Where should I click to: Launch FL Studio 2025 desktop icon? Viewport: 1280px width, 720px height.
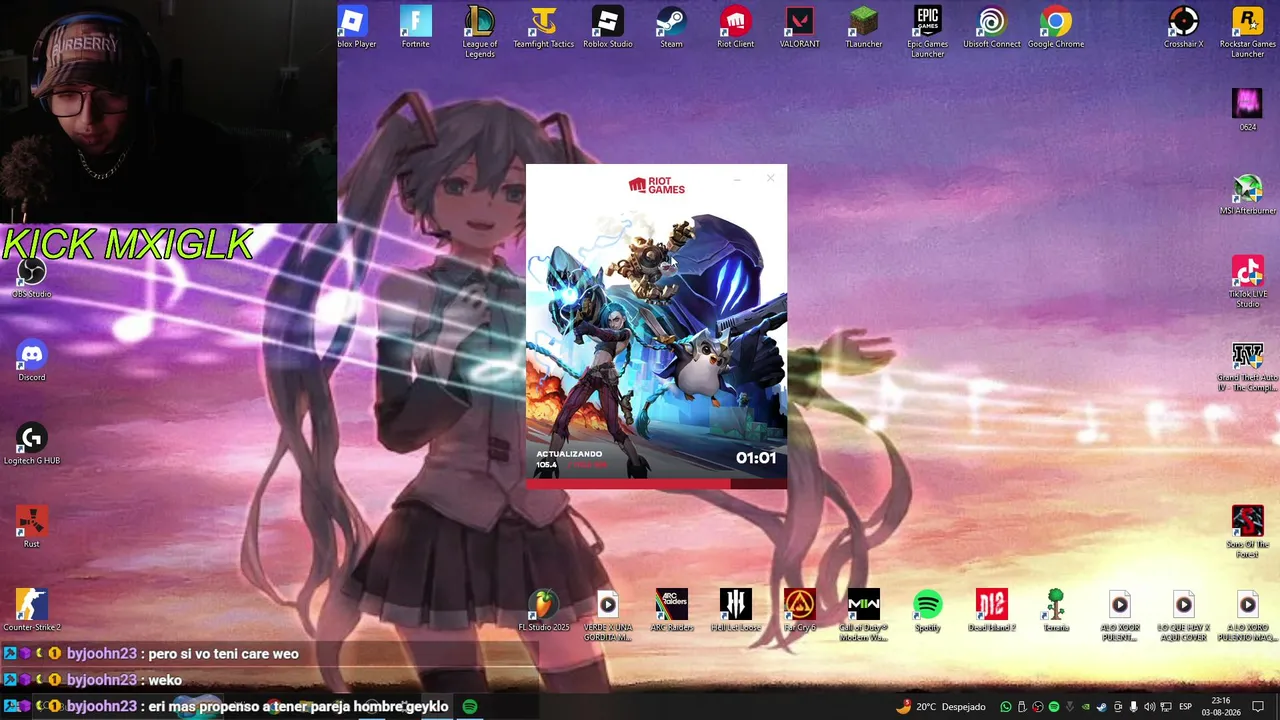pos(544,610)
